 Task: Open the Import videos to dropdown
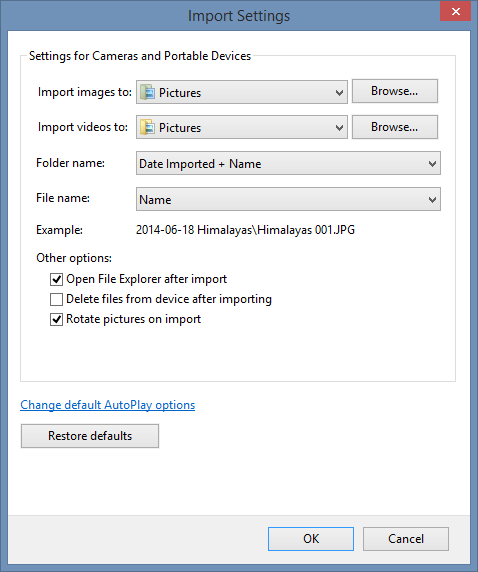[242, 127]
